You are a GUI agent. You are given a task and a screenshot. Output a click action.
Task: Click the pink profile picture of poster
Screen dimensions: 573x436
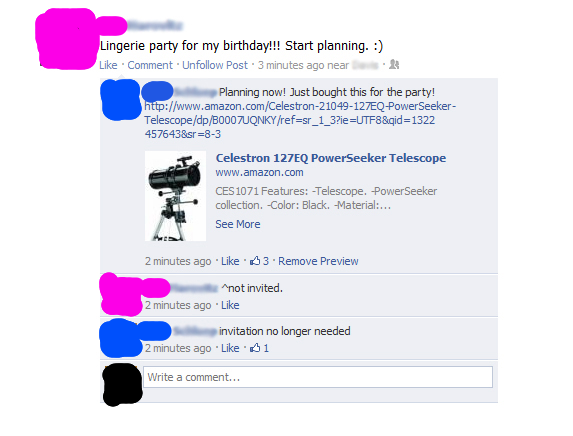pos(66,38)
